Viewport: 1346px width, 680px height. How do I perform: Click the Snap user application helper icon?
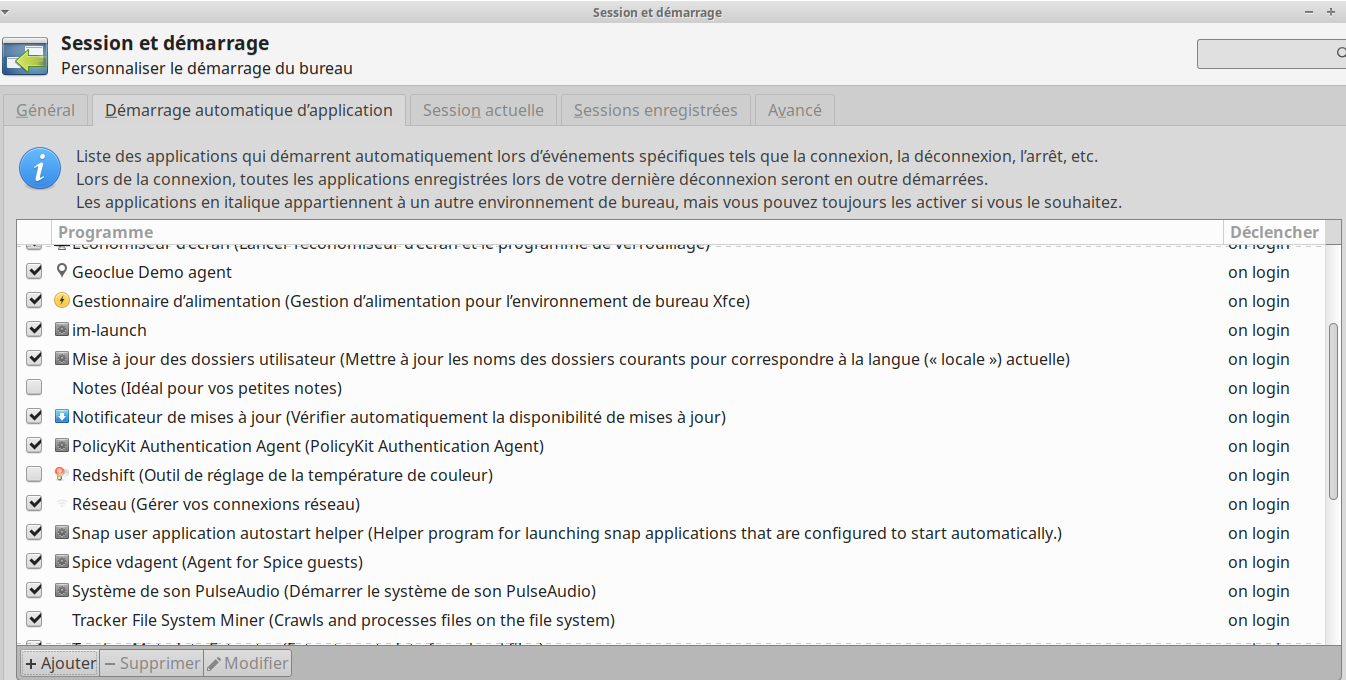(62, 532)
